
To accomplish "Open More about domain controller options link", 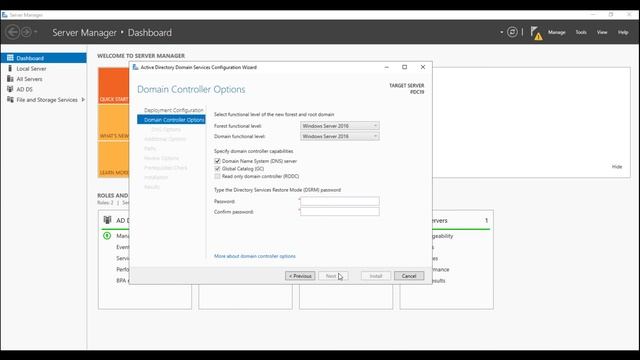I will pyautogui.click(x=255, y=256).
